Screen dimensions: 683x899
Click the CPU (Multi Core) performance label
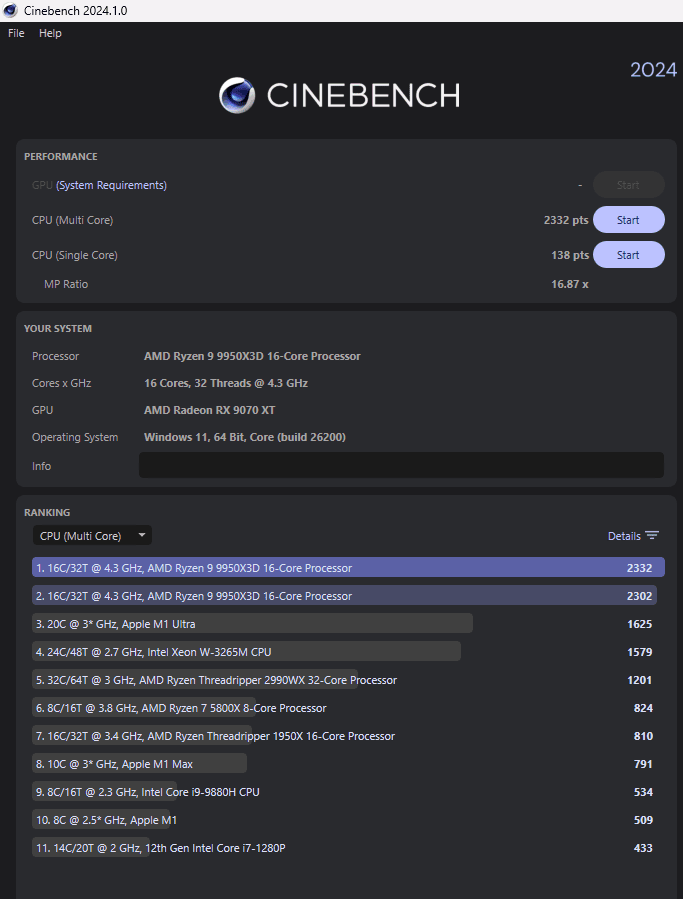72,220
